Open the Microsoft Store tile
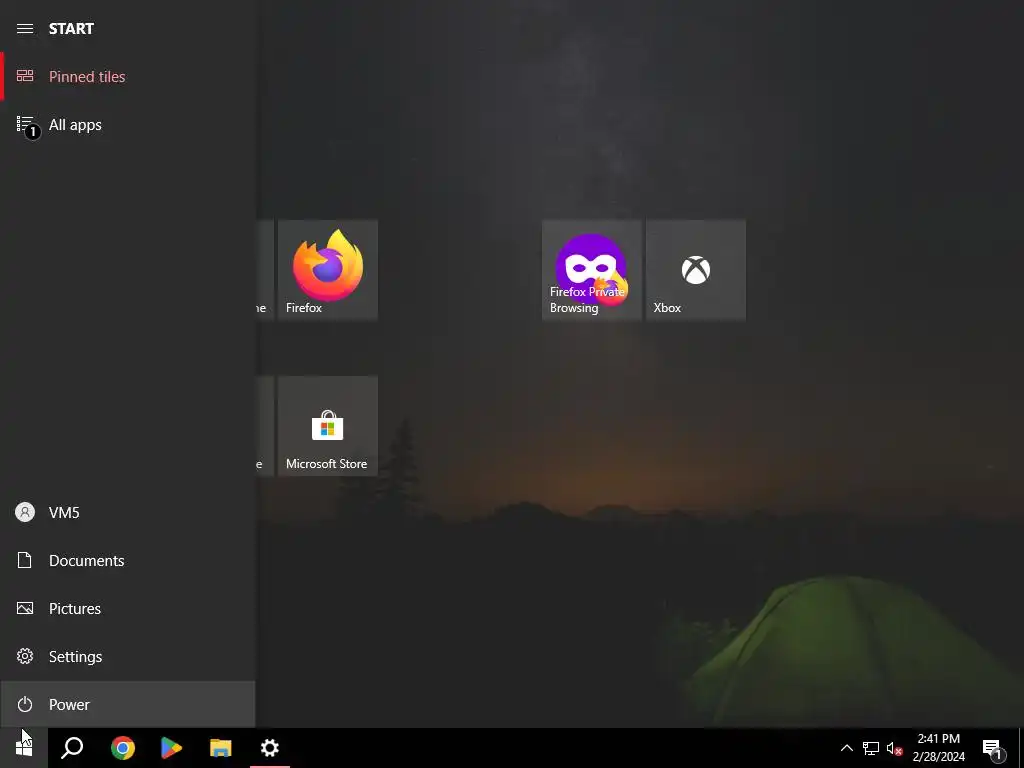Viewport: 1024px width, 768px height. (x=328, y=426)
